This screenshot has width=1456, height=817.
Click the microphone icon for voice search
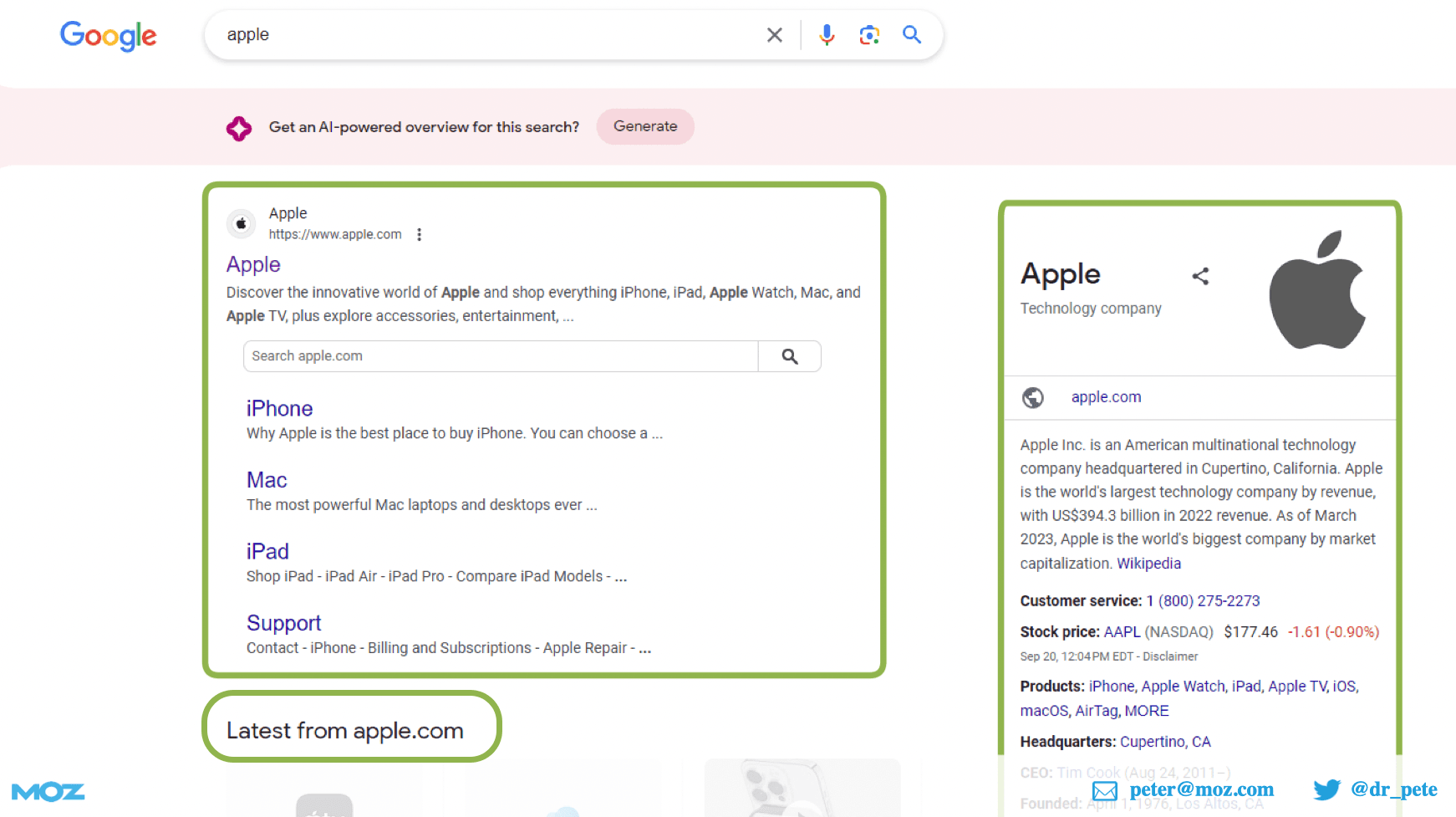tap(827, 34)
